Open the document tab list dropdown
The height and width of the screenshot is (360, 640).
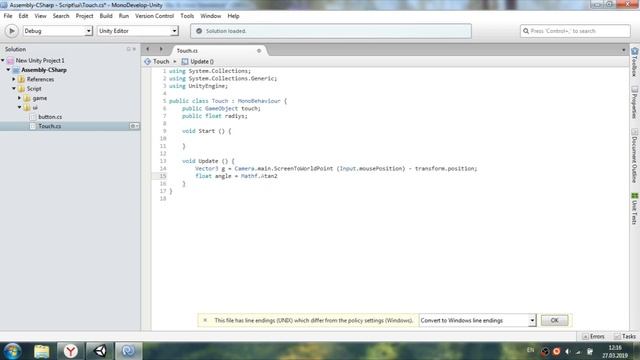[x=623, y=50]
